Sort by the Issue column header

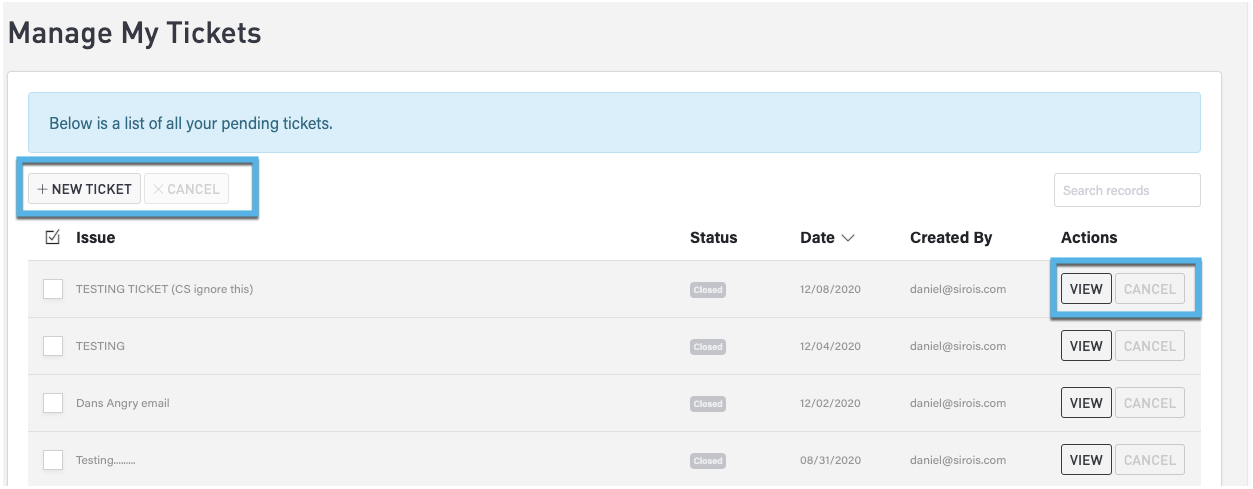point(95,238)
